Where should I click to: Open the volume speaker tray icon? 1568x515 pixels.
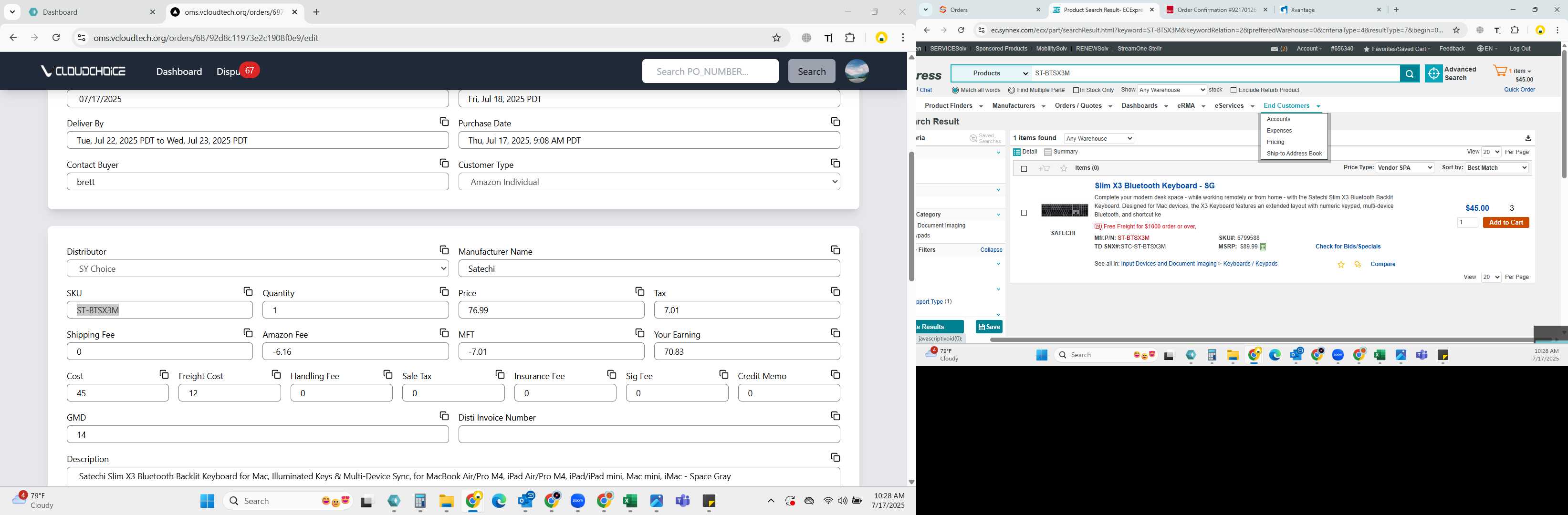pyautogui.click(x=842, y=501)
